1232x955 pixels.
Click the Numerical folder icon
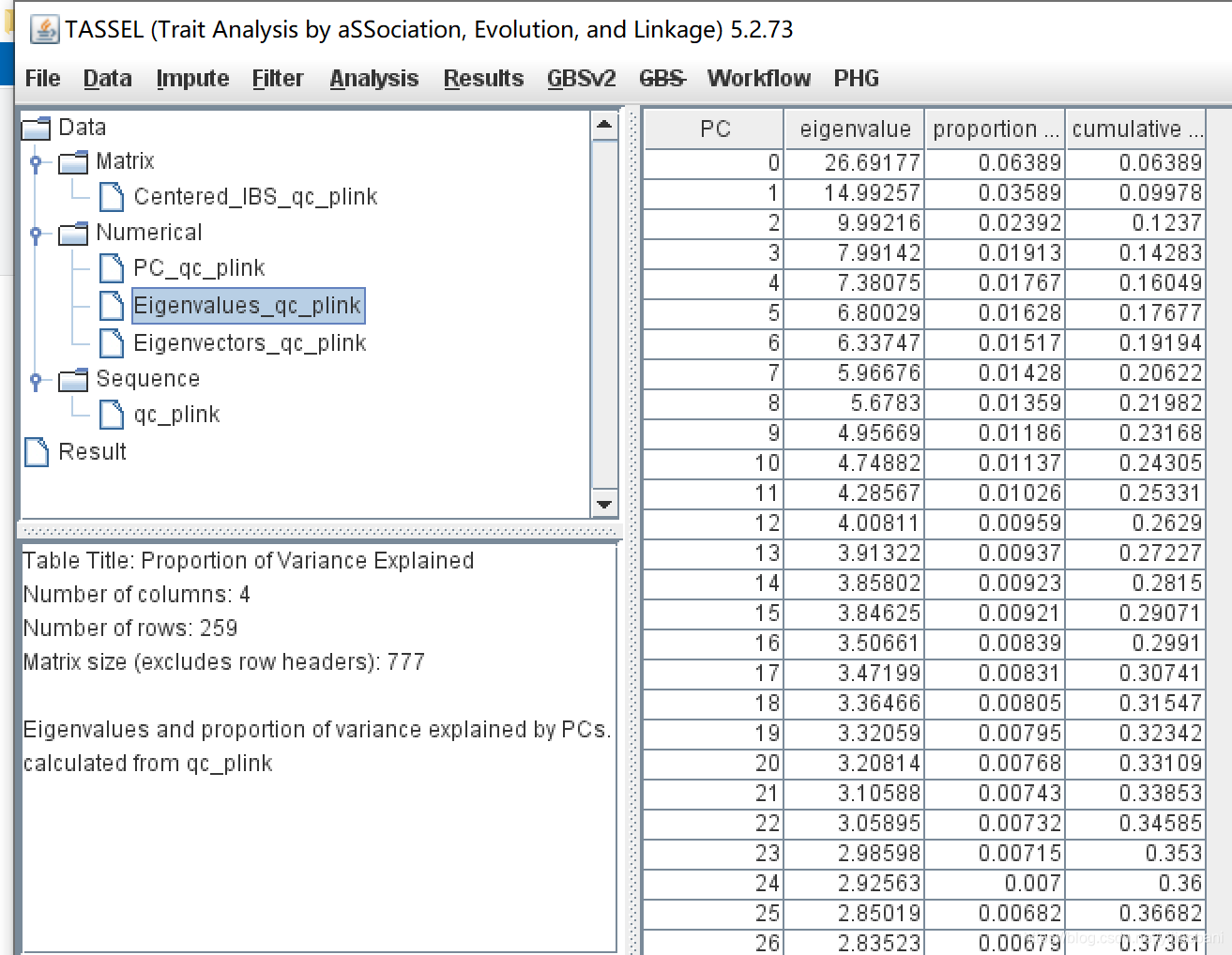point(72,232)
